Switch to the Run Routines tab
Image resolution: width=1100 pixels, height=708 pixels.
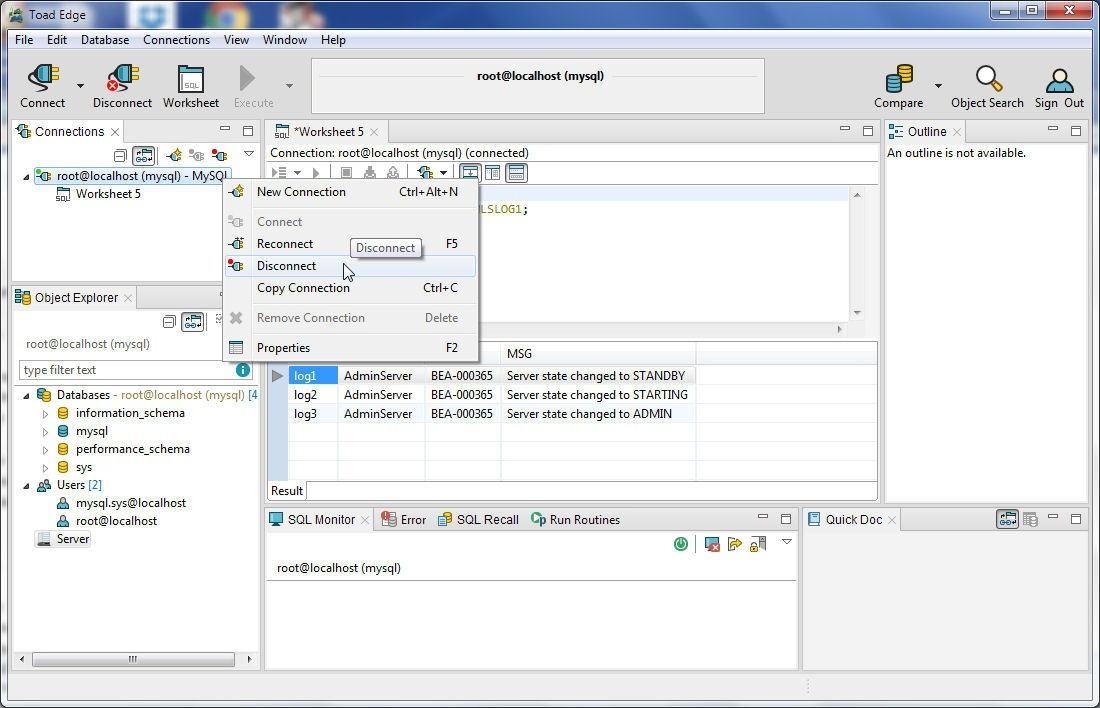pyautogui.click(x=575, y=520)
